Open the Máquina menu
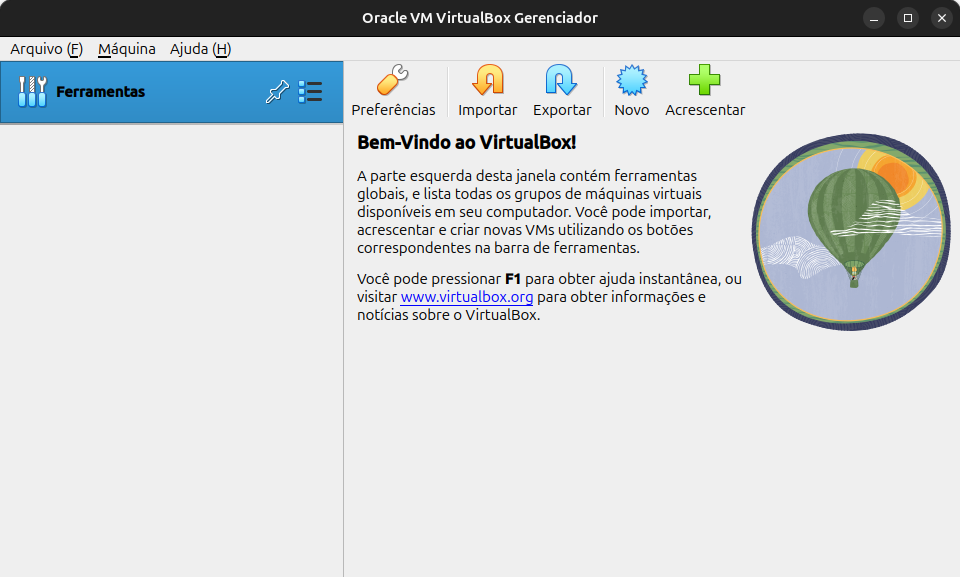 pos(127,49)
